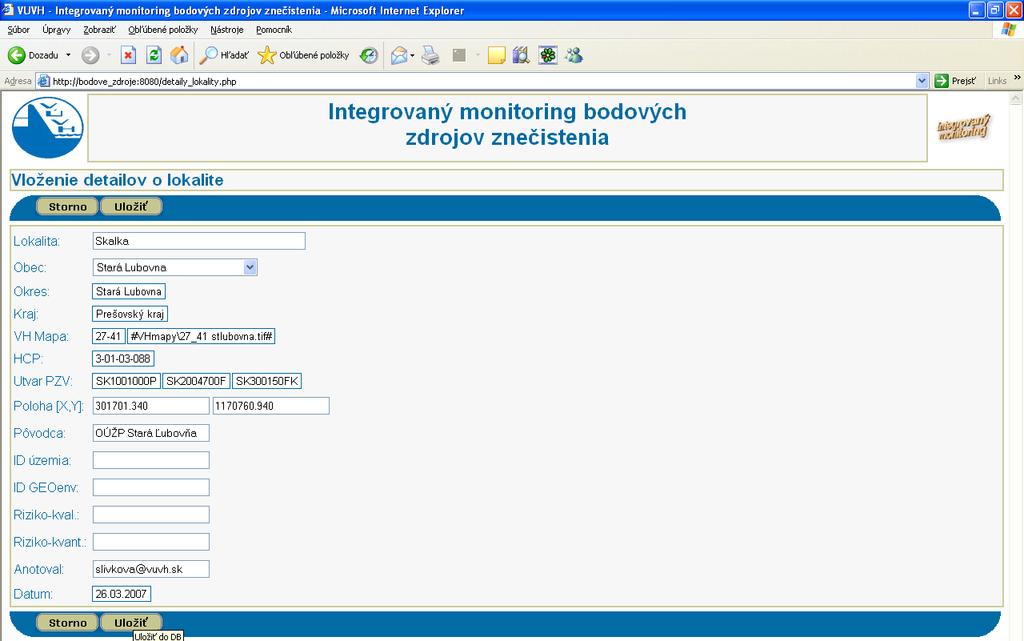Click the forward navigation arrow icon
Image resolution: width=1024 pixels, height=641 pixels.
tap(90, 55)
